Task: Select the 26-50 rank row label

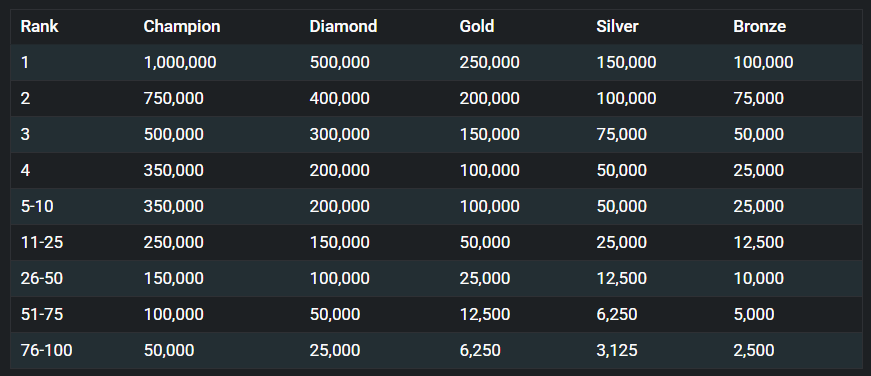Action: [x=42, y=278]
